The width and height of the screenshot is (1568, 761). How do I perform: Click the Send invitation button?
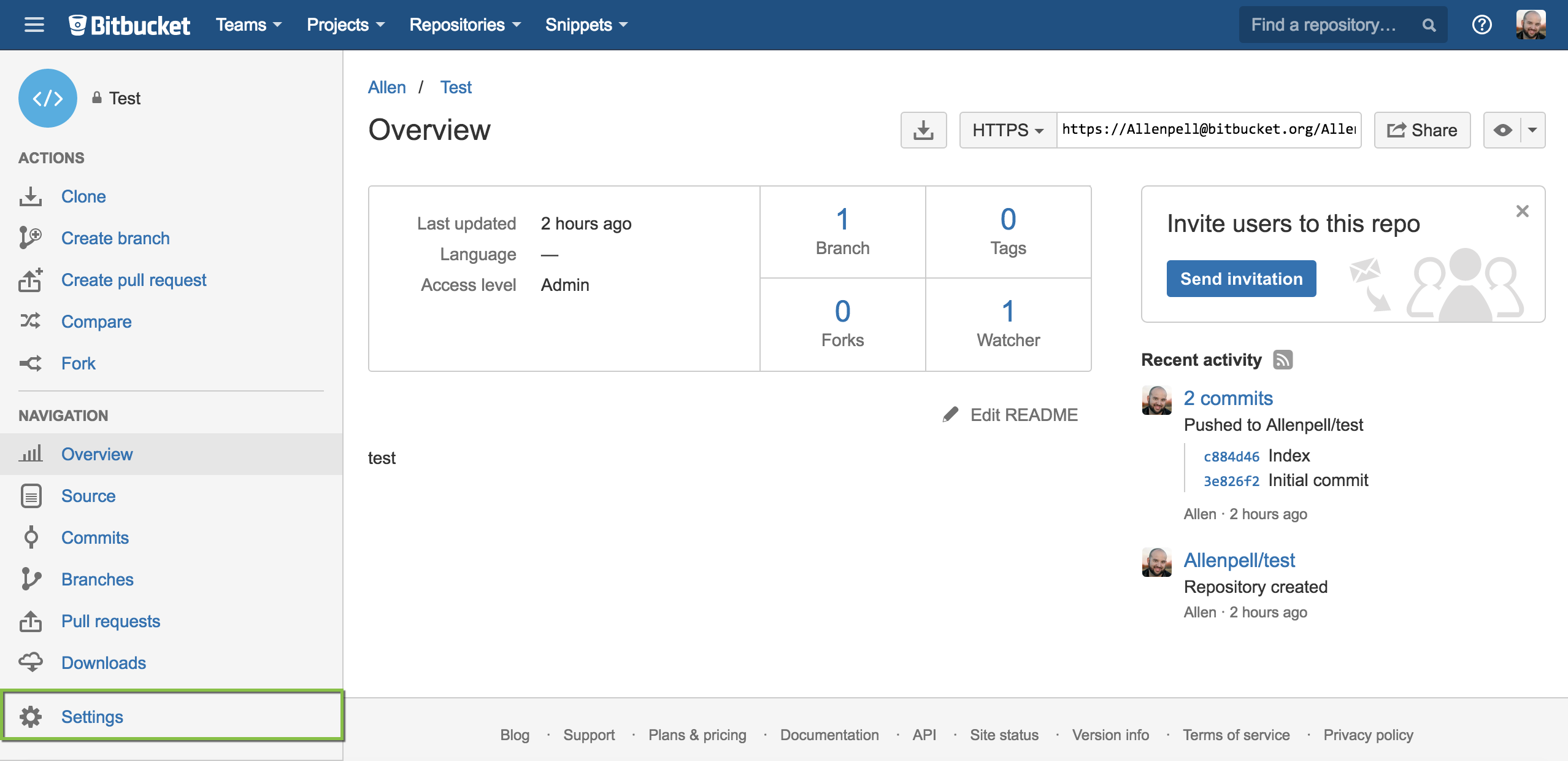1241,279
